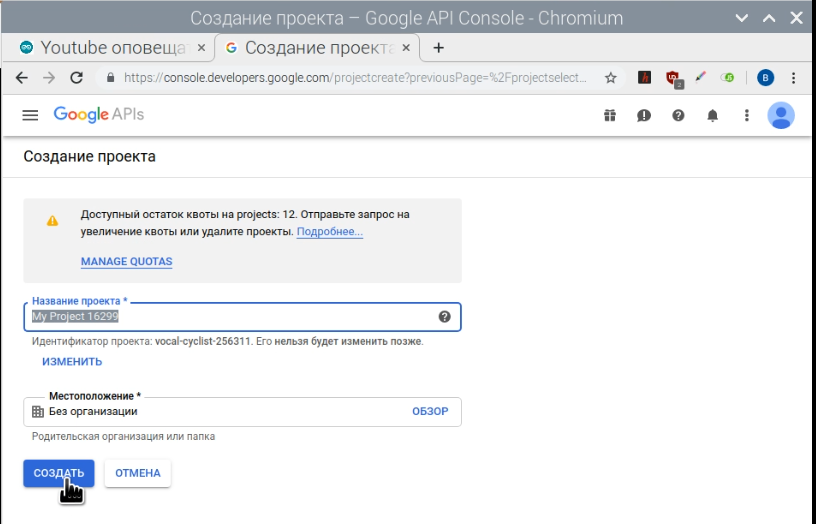Reload the current page
The image size is (816, 524).
(x=76, y=78)
